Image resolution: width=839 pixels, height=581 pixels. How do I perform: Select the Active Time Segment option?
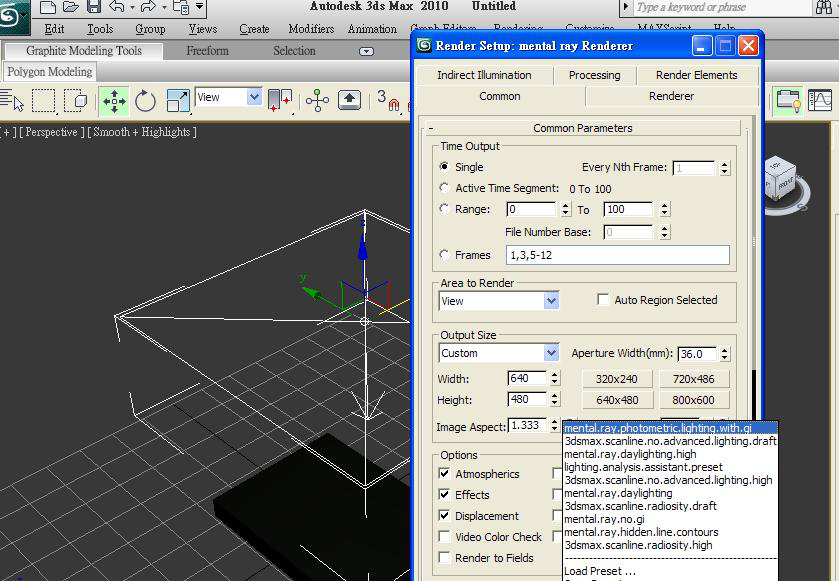444,188
